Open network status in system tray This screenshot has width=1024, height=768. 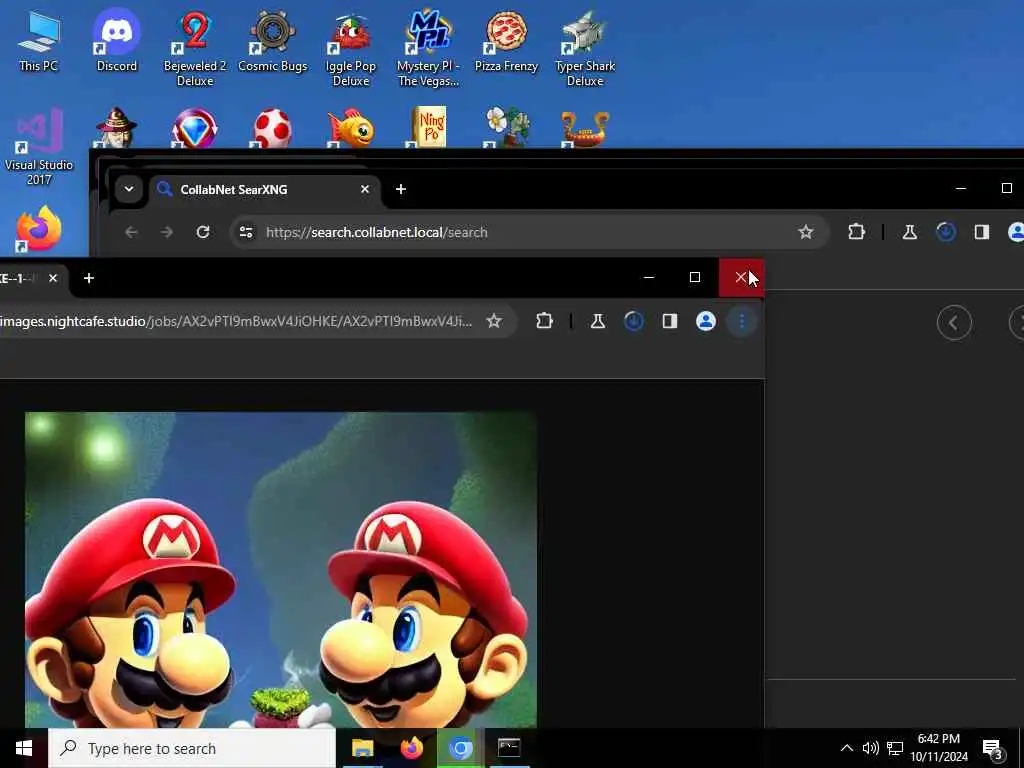tap(895, 748)
